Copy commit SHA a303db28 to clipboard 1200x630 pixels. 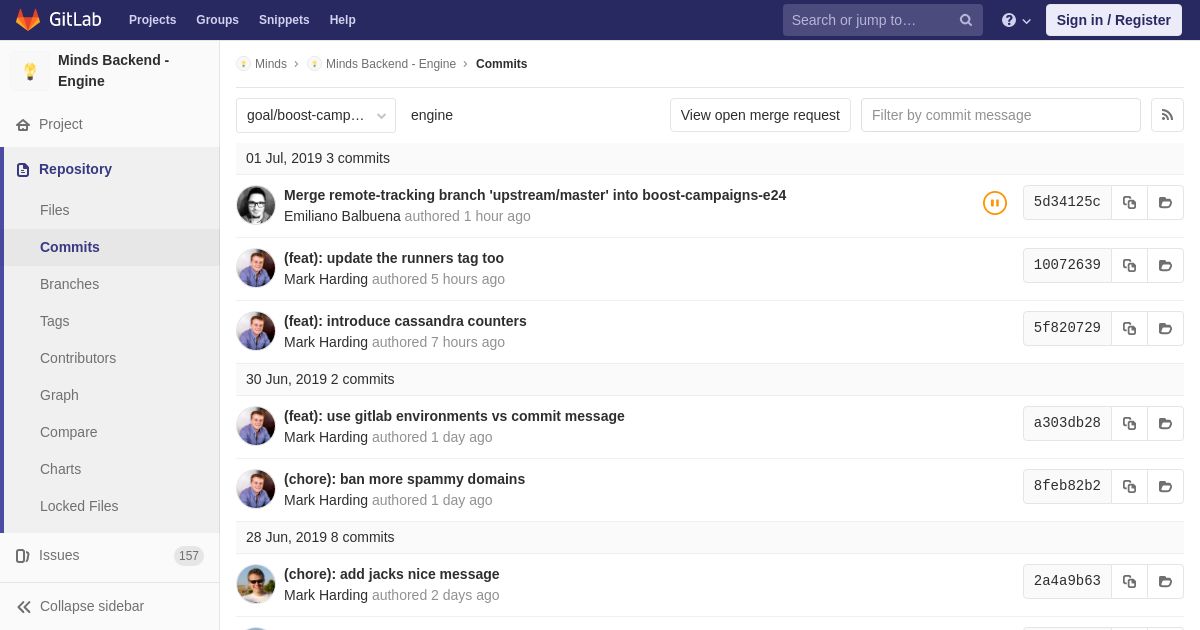[x=1129, y=423]
